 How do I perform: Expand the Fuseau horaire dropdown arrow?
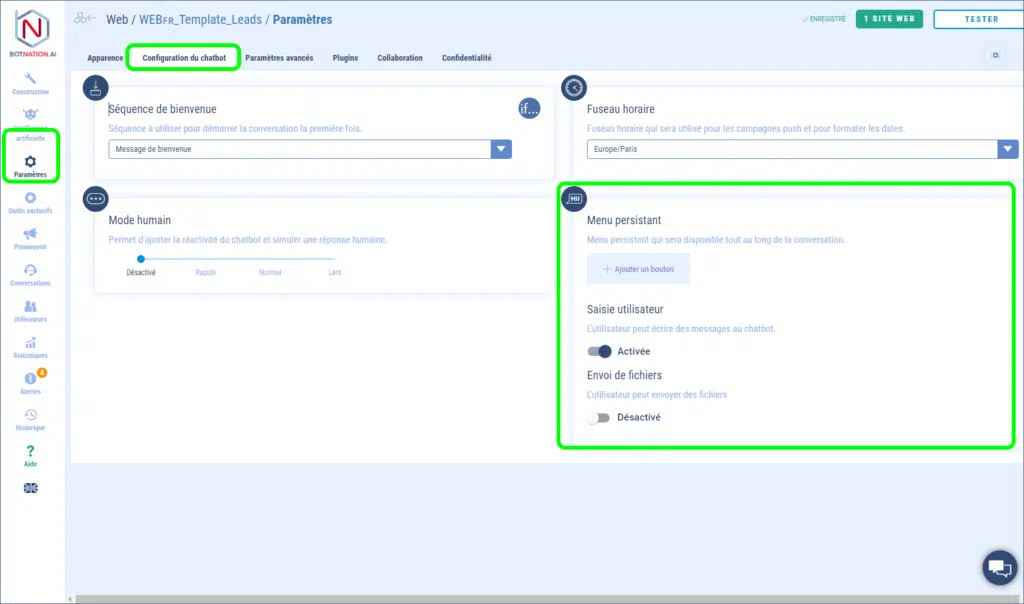(1008, 149)
